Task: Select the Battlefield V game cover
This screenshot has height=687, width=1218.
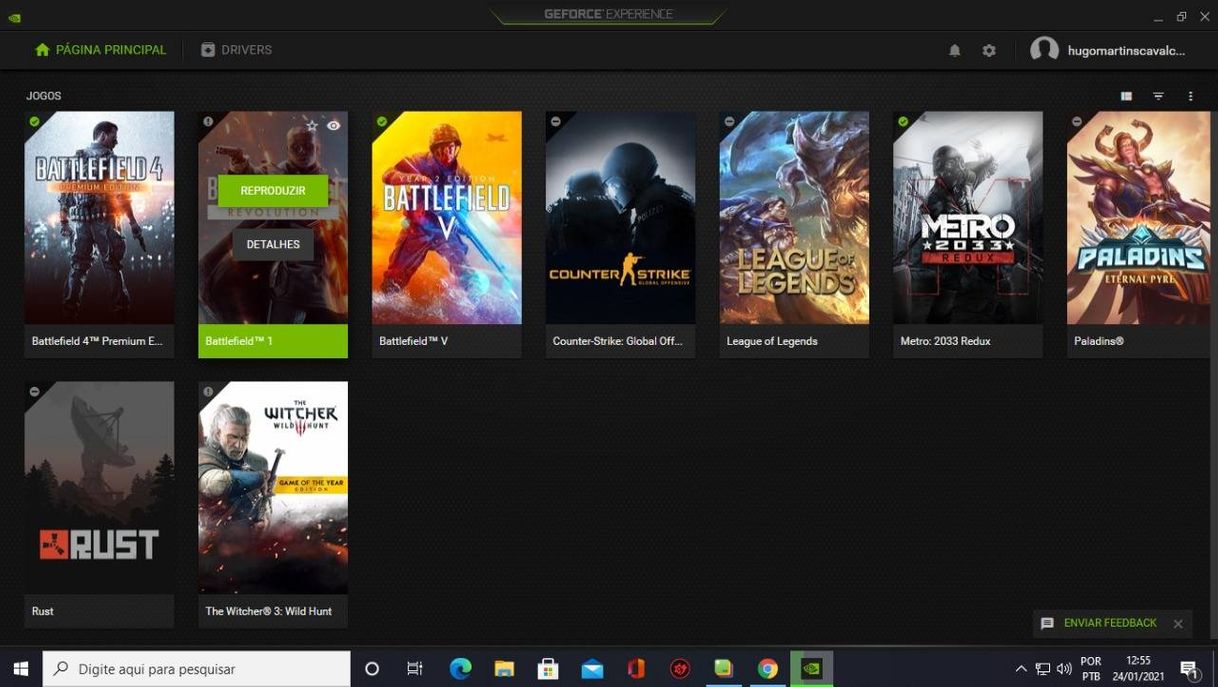Action: 447,218
